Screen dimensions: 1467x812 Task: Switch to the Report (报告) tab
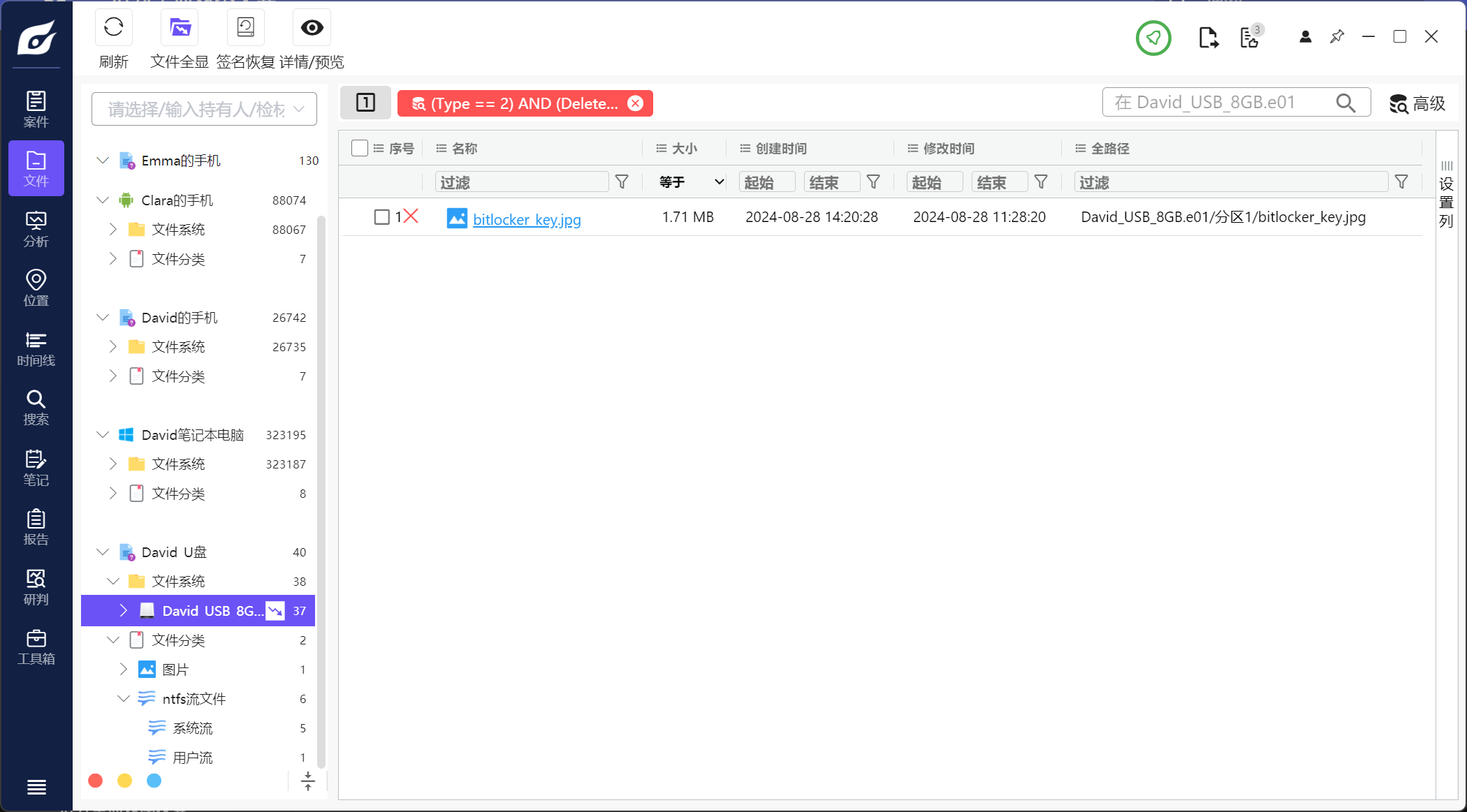point(36,528)
